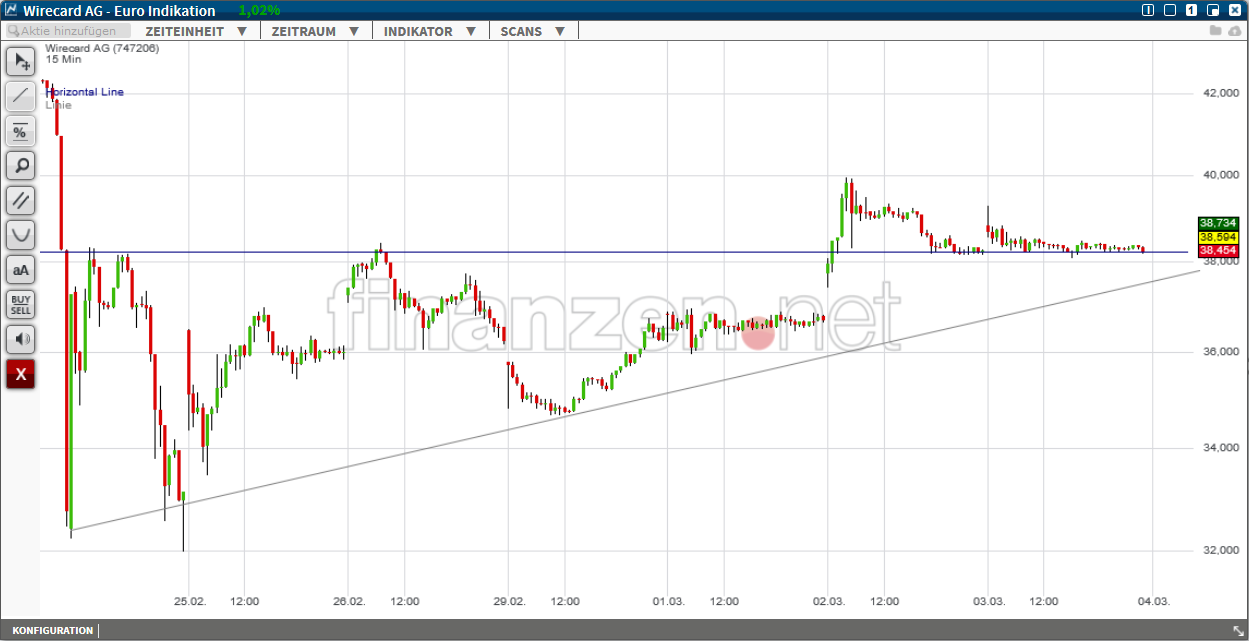This screenshot has width=1249, height=641.
Task: Activate the magnifier zoom tool
Action: 20,165
